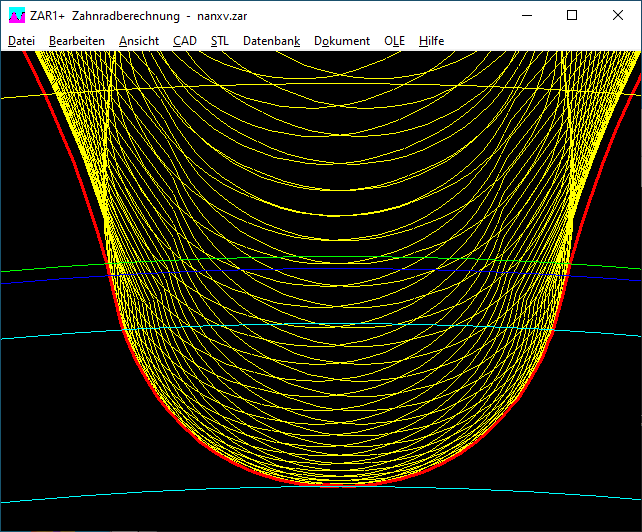Show the Hilfe menu
This screenshot has width=642, height=532.
coord(431,41)
